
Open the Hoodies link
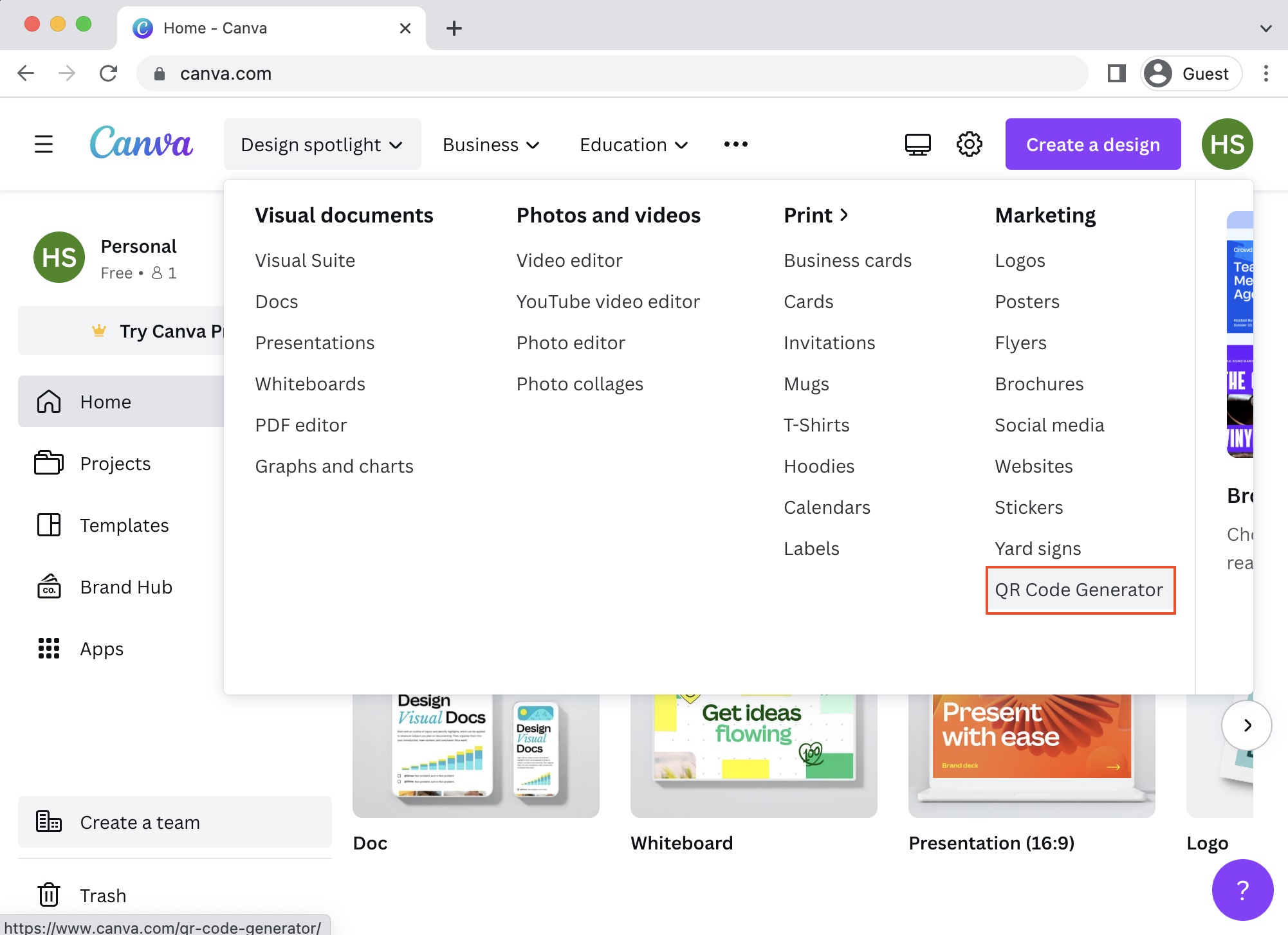click(x=819, y=466)
